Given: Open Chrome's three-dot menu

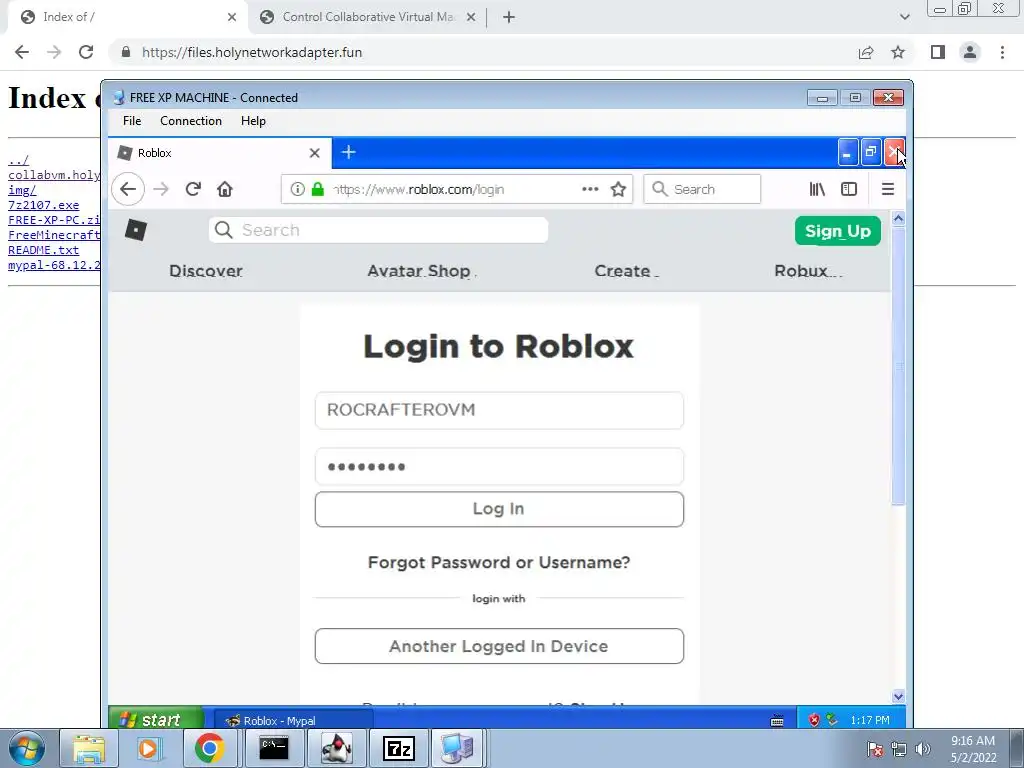Looking at the screenshot, I should click(1002, 52).
